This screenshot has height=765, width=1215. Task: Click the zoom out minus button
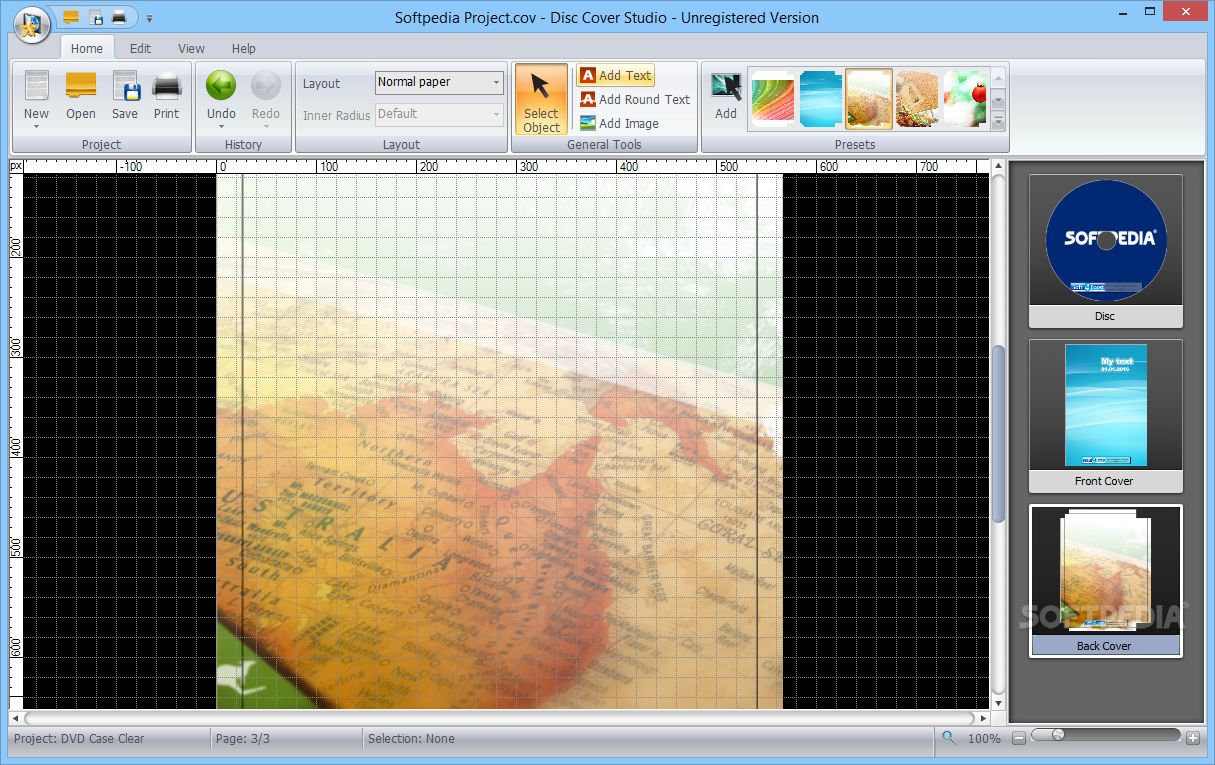coord(1019,739)
